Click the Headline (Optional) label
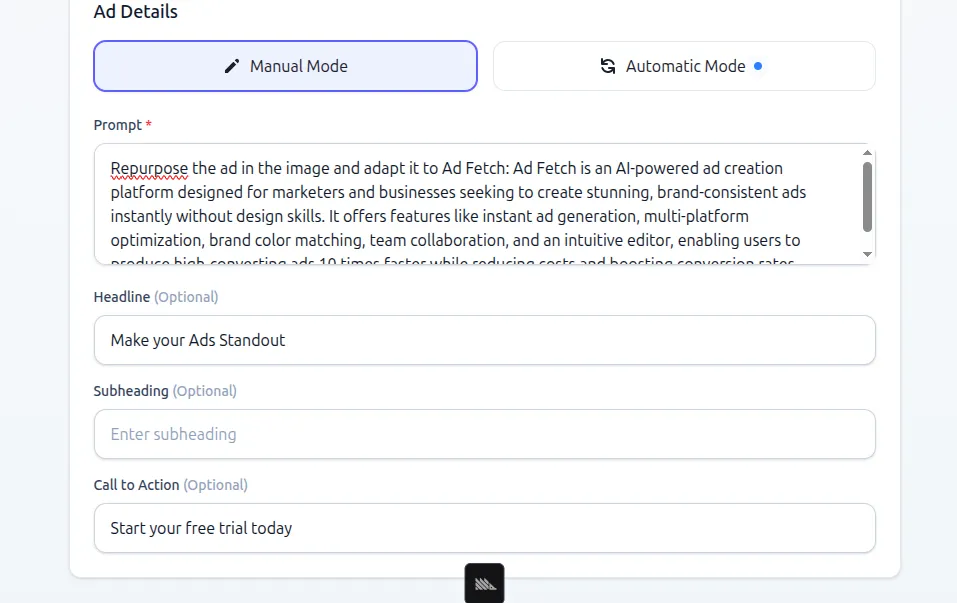The width and height of the screenshot is (957, 603). [x=156, y=297]
